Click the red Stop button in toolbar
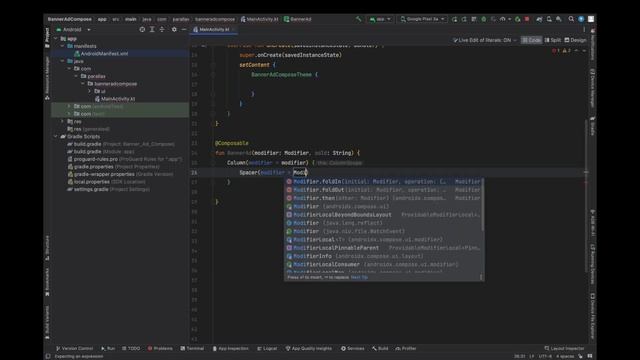 pos(527,19)
